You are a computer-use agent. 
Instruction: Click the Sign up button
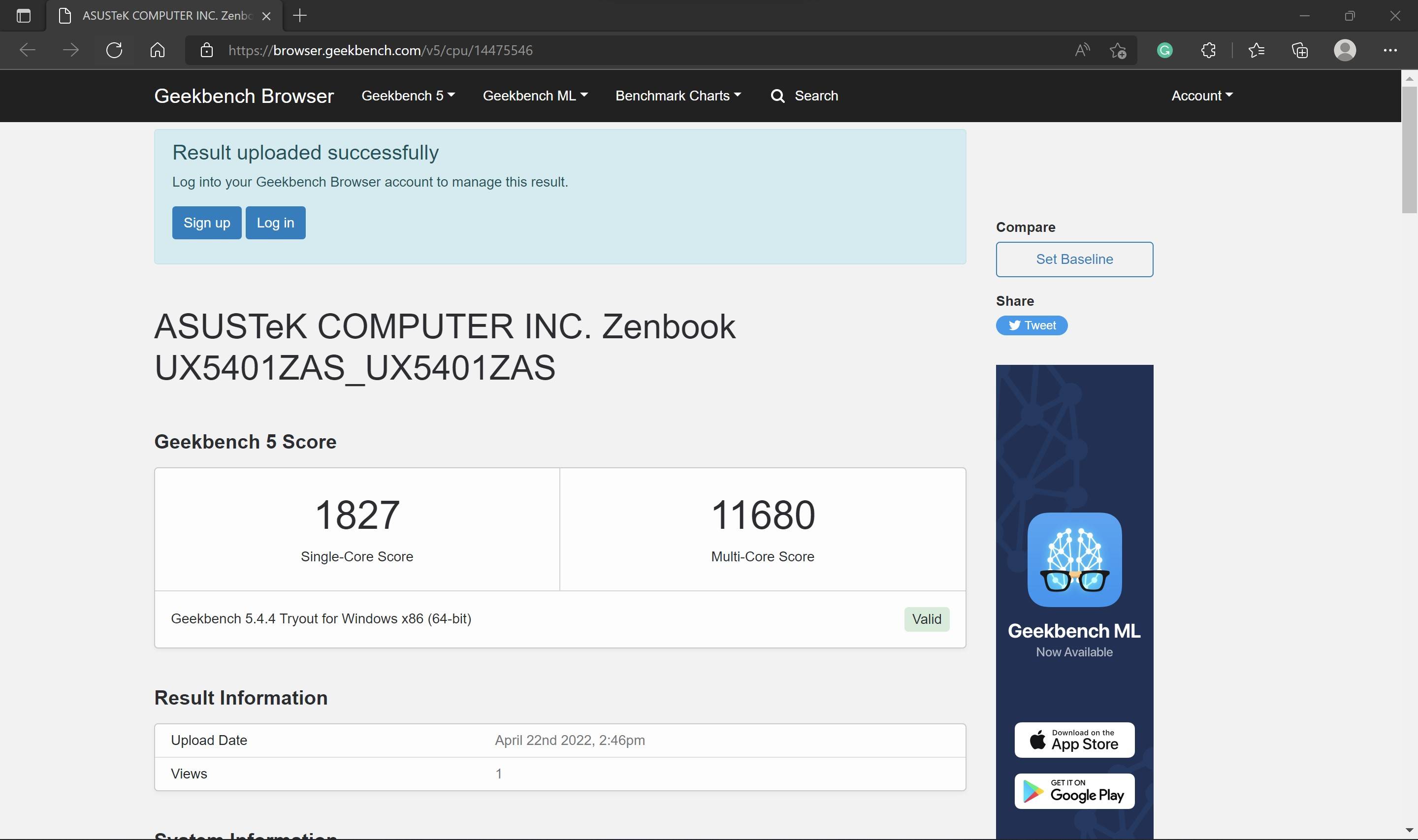pos(206,223)
